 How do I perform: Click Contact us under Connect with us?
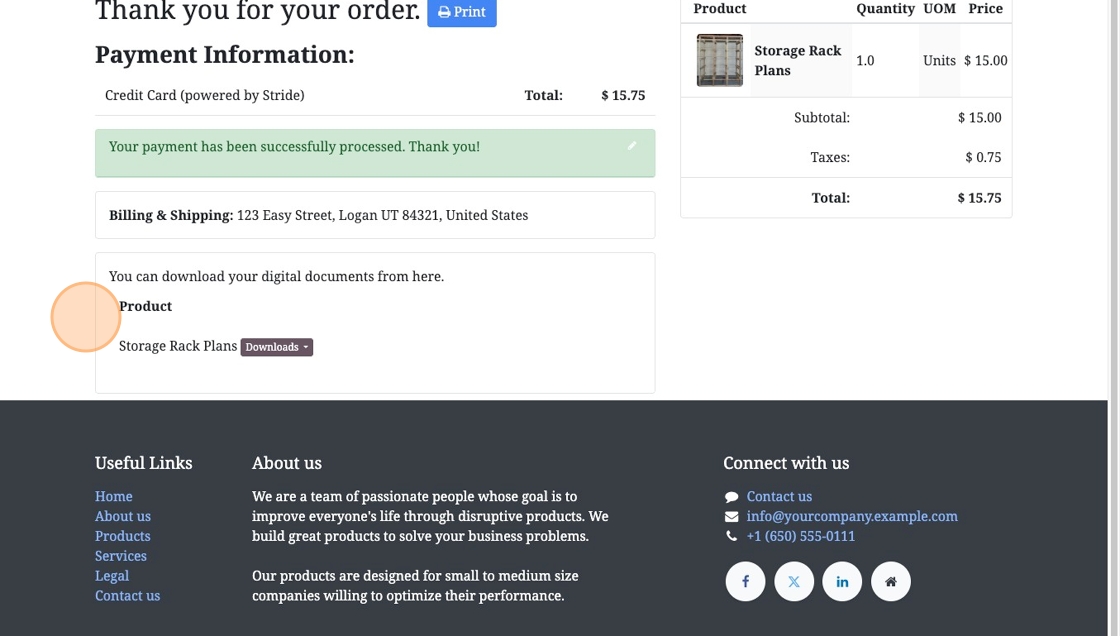point(779,496)
